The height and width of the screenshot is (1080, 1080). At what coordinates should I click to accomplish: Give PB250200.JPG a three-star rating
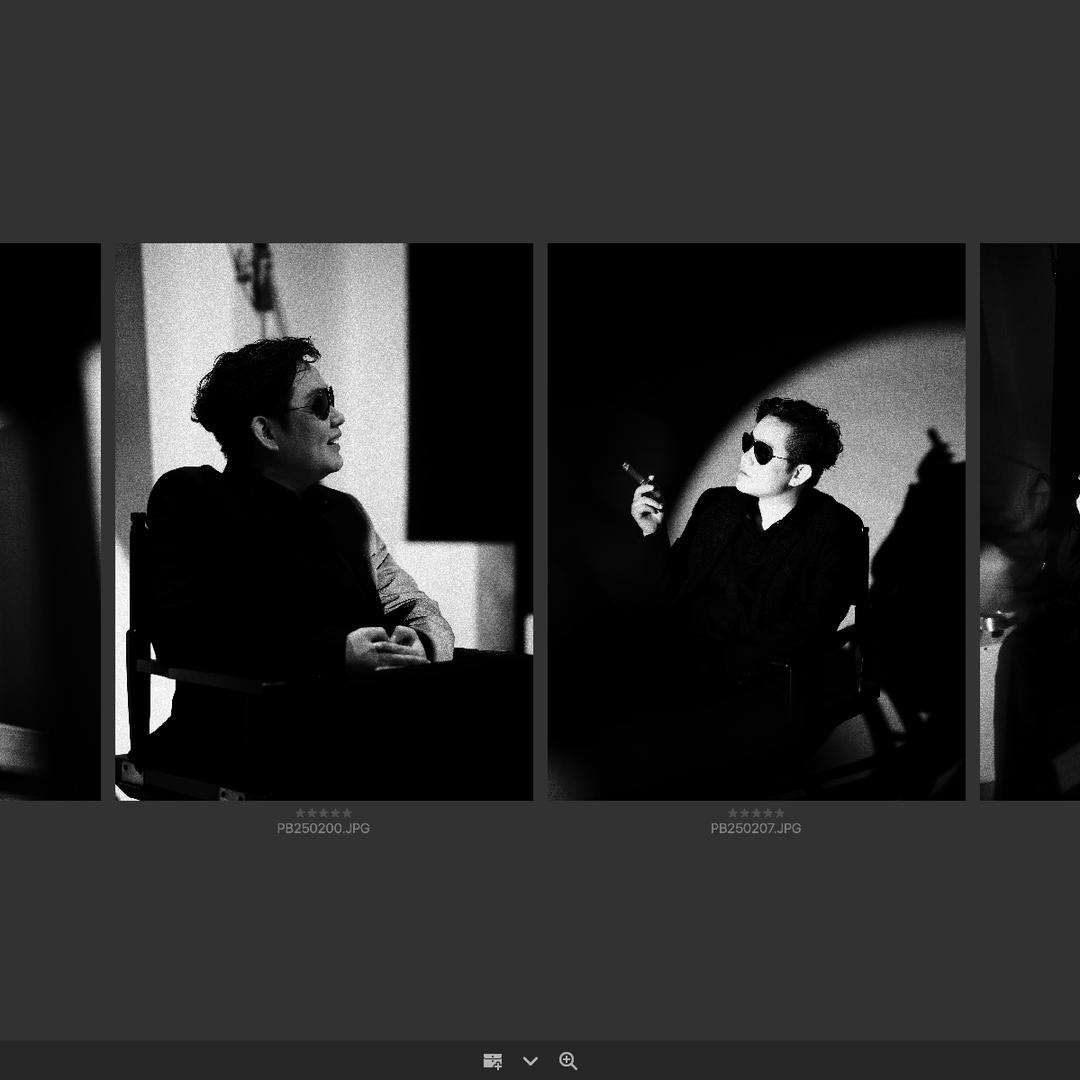(x=323, y=813)
